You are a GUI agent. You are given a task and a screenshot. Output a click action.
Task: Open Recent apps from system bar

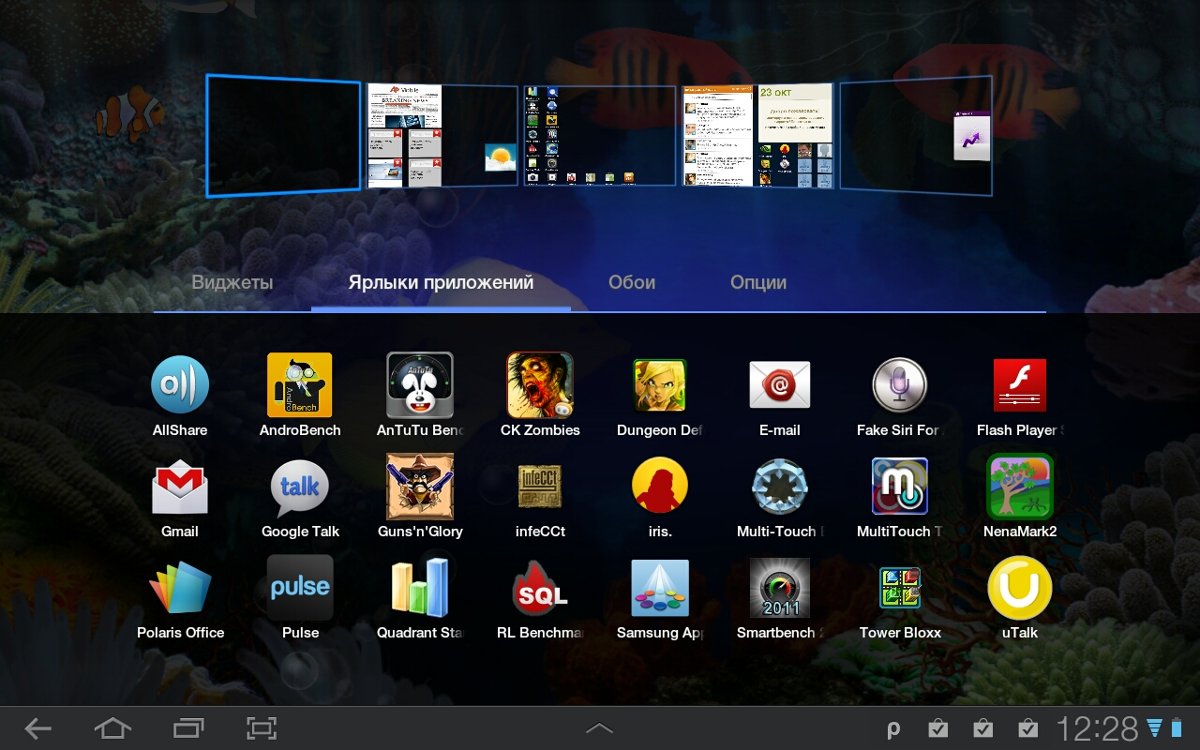click(188, 729)
